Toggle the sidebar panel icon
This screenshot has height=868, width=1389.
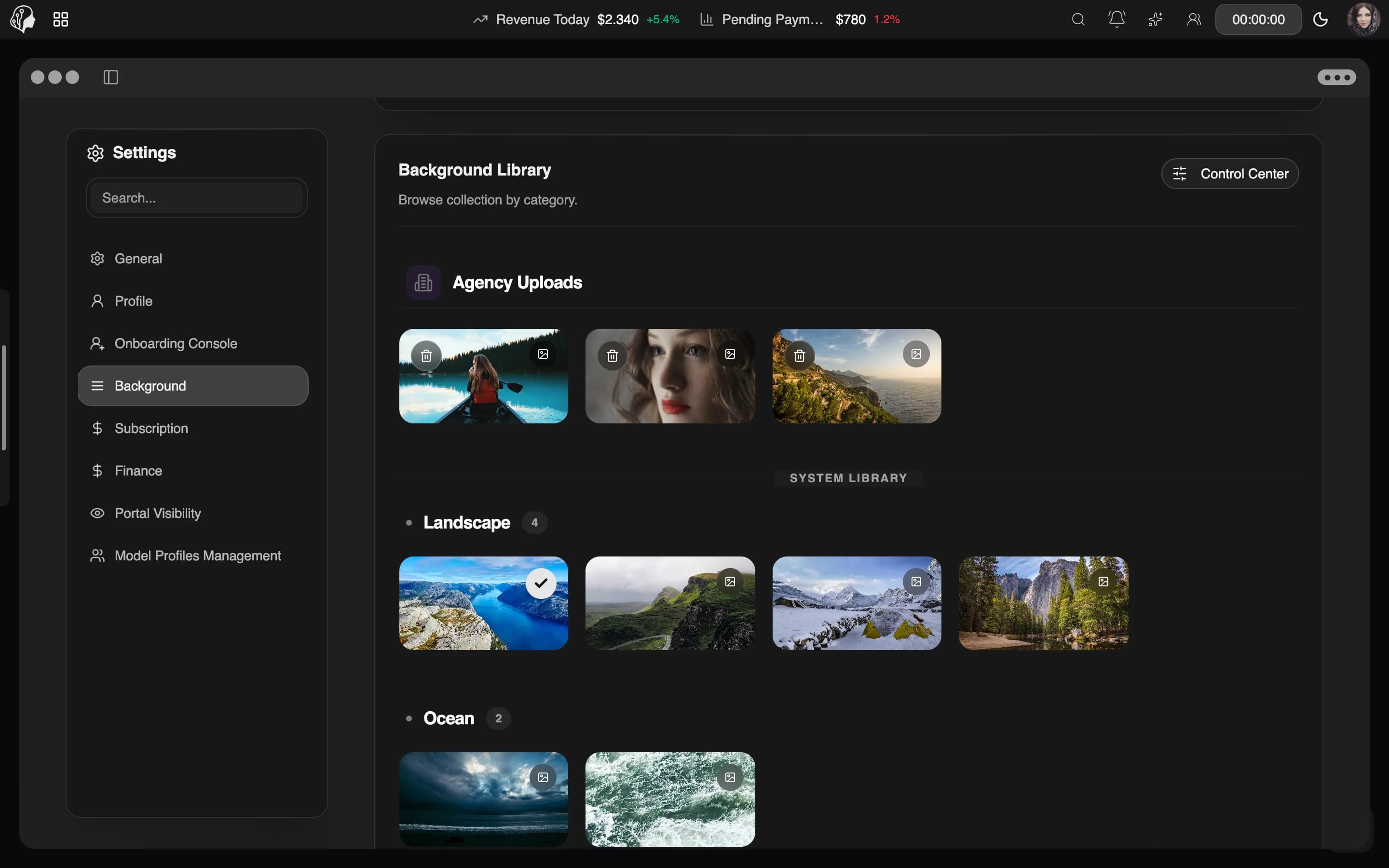click(111, 77)
